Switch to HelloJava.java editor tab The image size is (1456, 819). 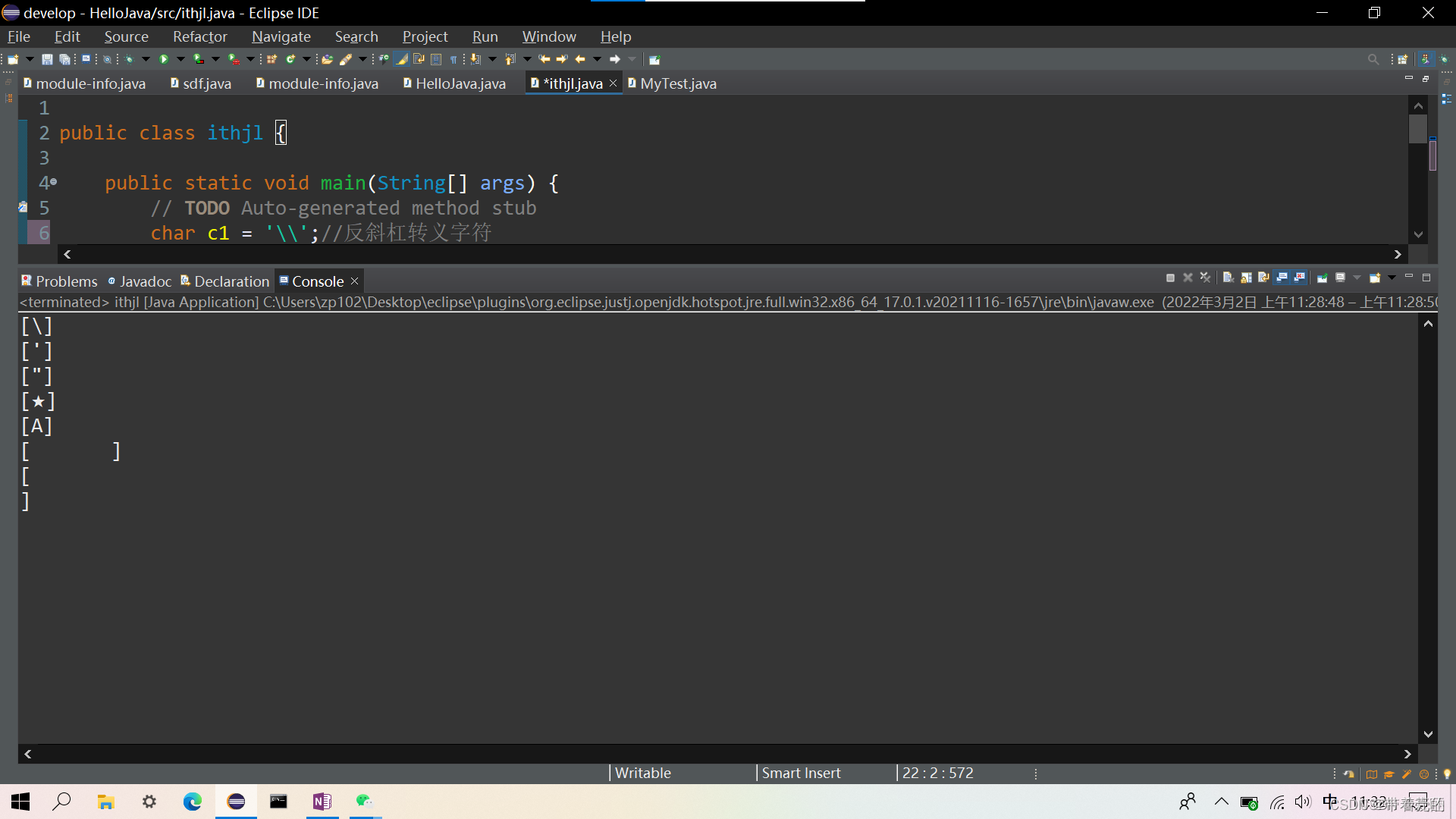(x=460, y=83)
